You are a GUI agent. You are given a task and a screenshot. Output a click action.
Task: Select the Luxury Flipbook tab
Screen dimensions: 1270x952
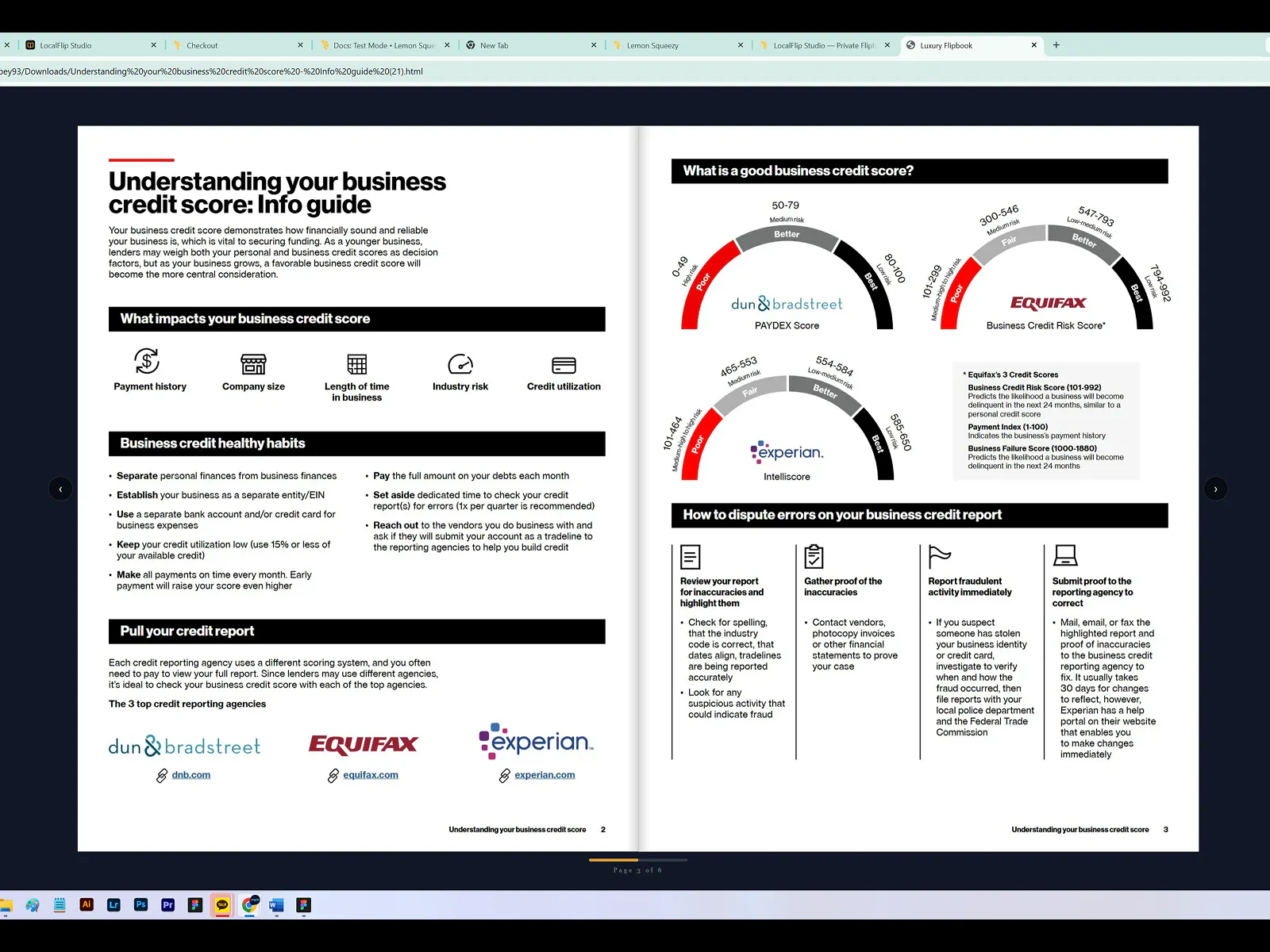[x=972, y=45]
